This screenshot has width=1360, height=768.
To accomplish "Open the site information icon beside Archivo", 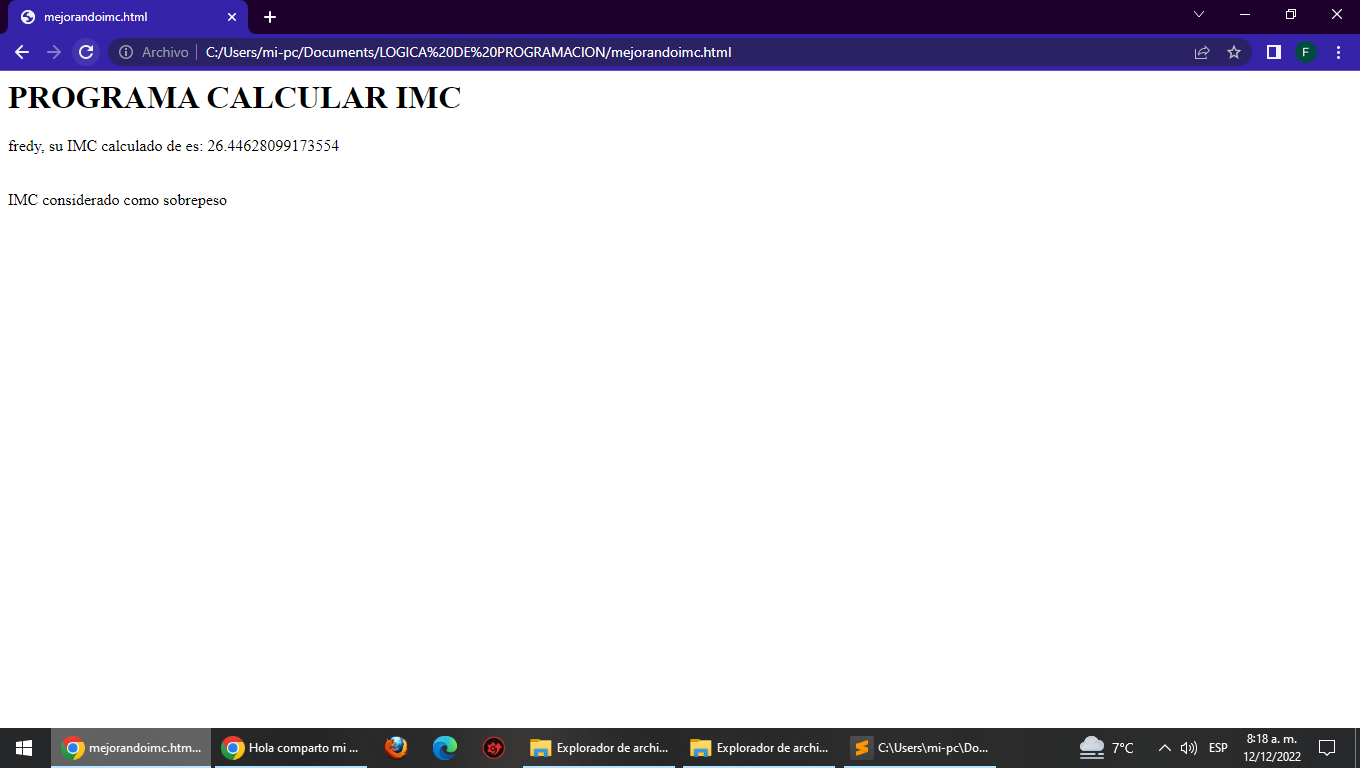I will 126,52.
